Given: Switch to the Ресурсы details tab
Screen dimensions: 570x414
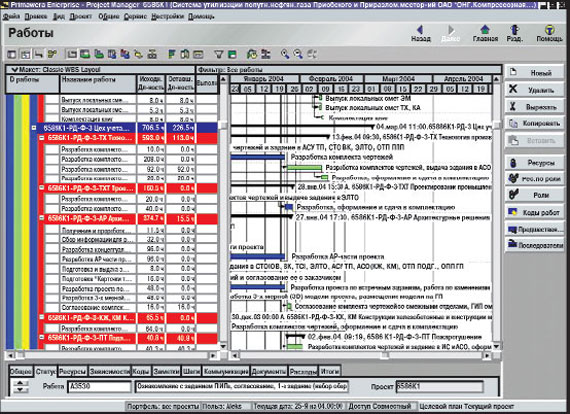Looking at the screenshot, I should pos(72,371).
